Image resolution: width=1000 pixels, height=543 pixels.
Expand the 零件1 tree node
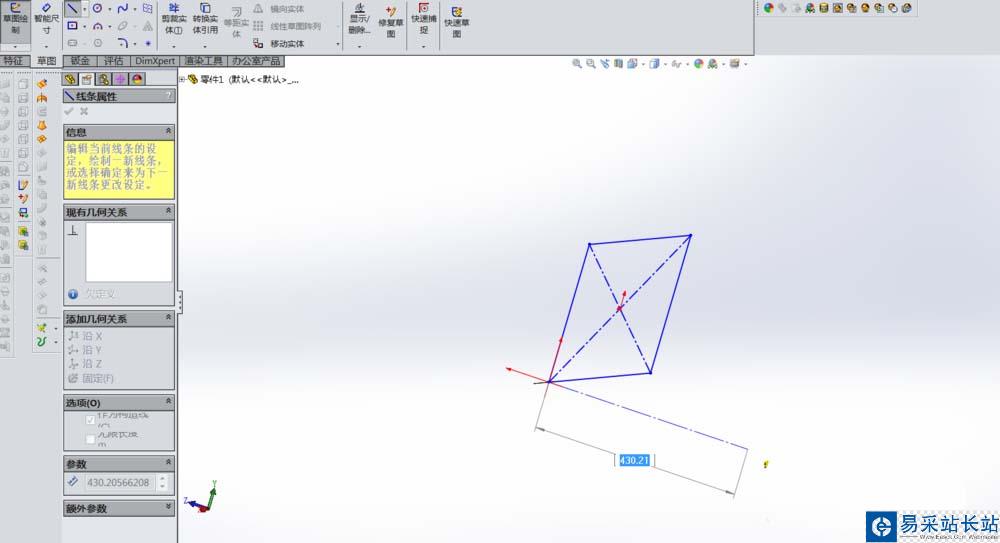point(182,80)
